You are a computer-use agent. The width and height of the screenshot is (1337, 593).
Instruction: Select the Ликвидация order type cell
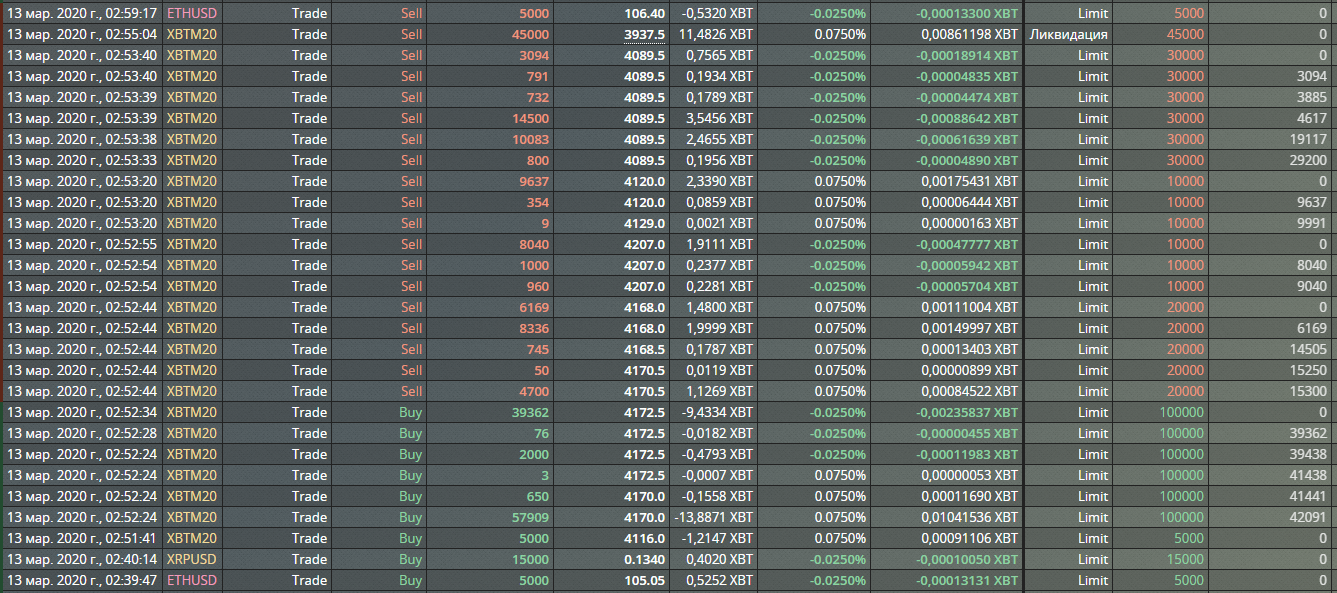point(1068,35)
